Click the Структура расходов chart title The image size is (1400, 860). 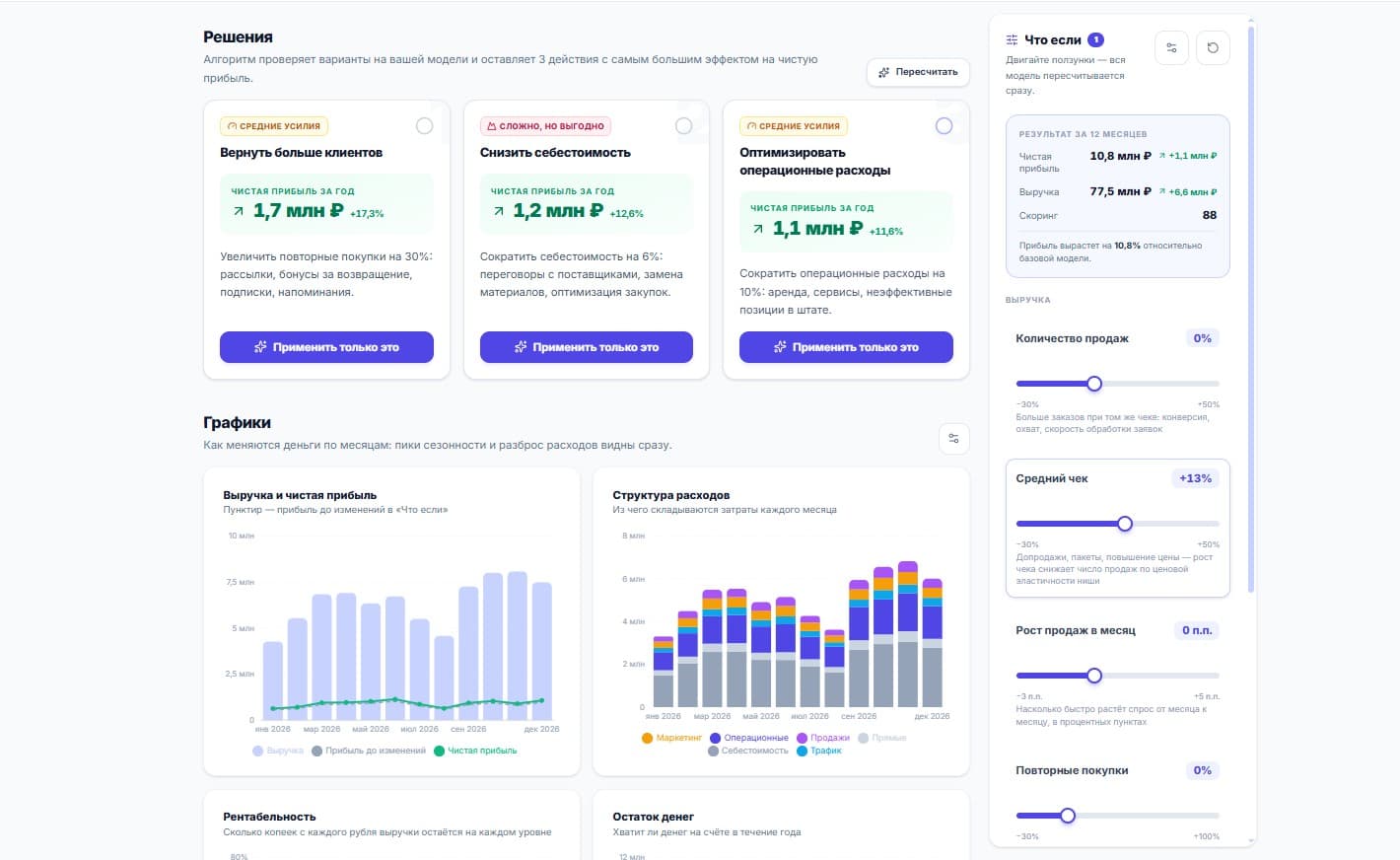click(671, 495)
